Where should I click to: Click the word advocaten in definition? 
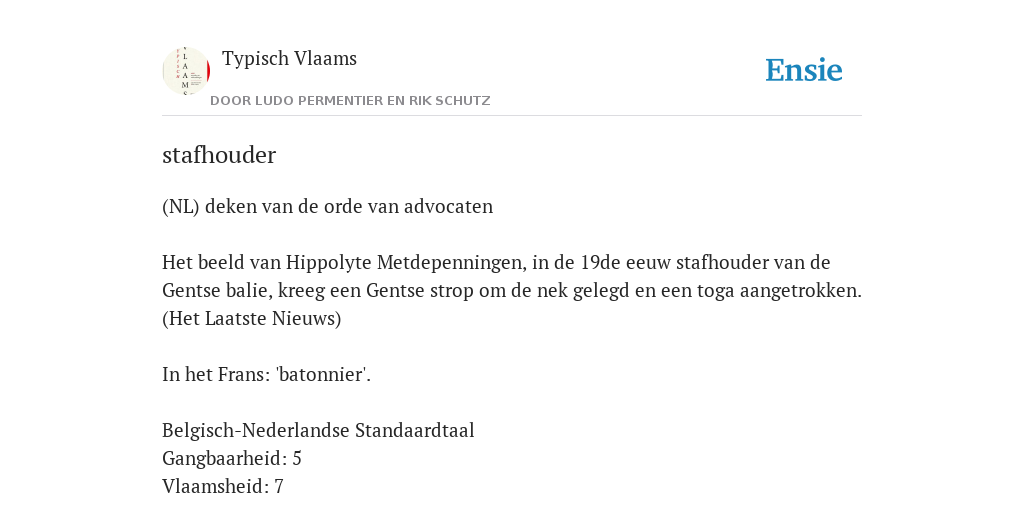[x=449, y=206]
